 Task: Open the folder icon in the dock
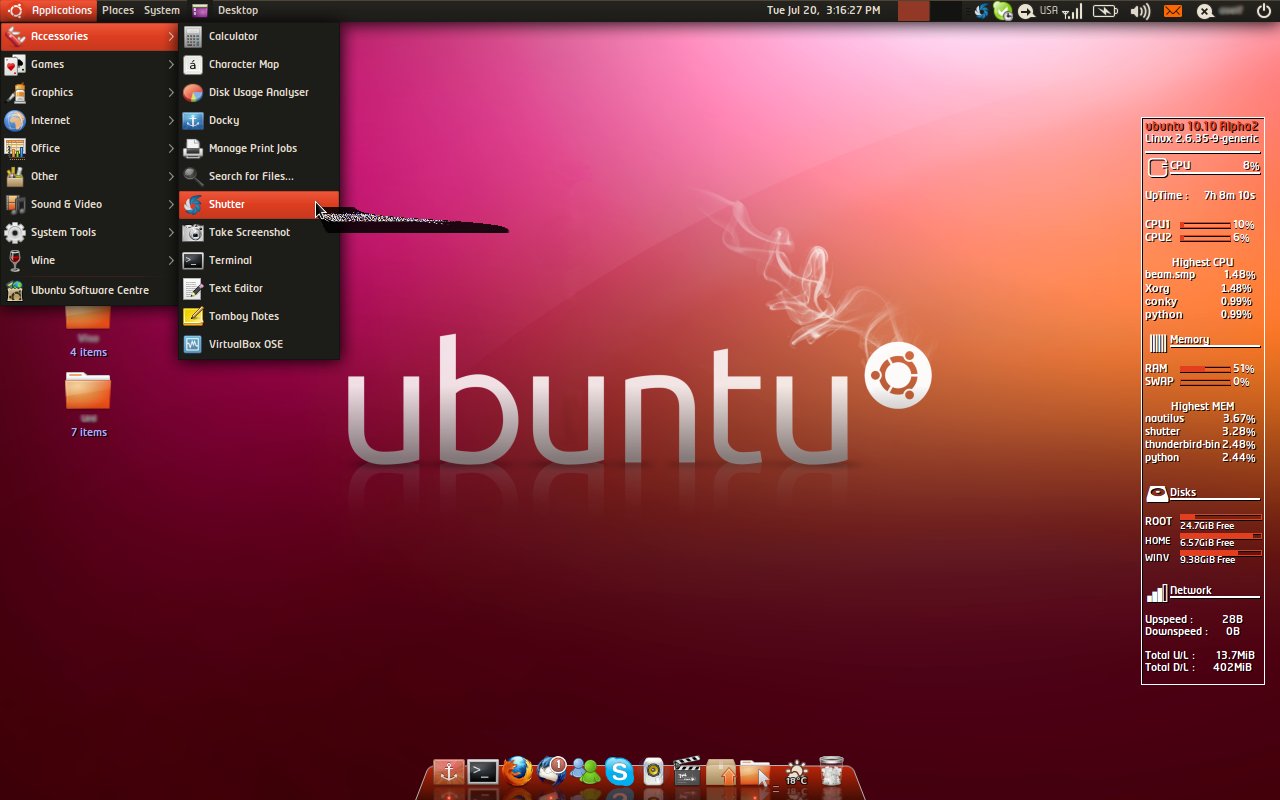click(755, 773)
